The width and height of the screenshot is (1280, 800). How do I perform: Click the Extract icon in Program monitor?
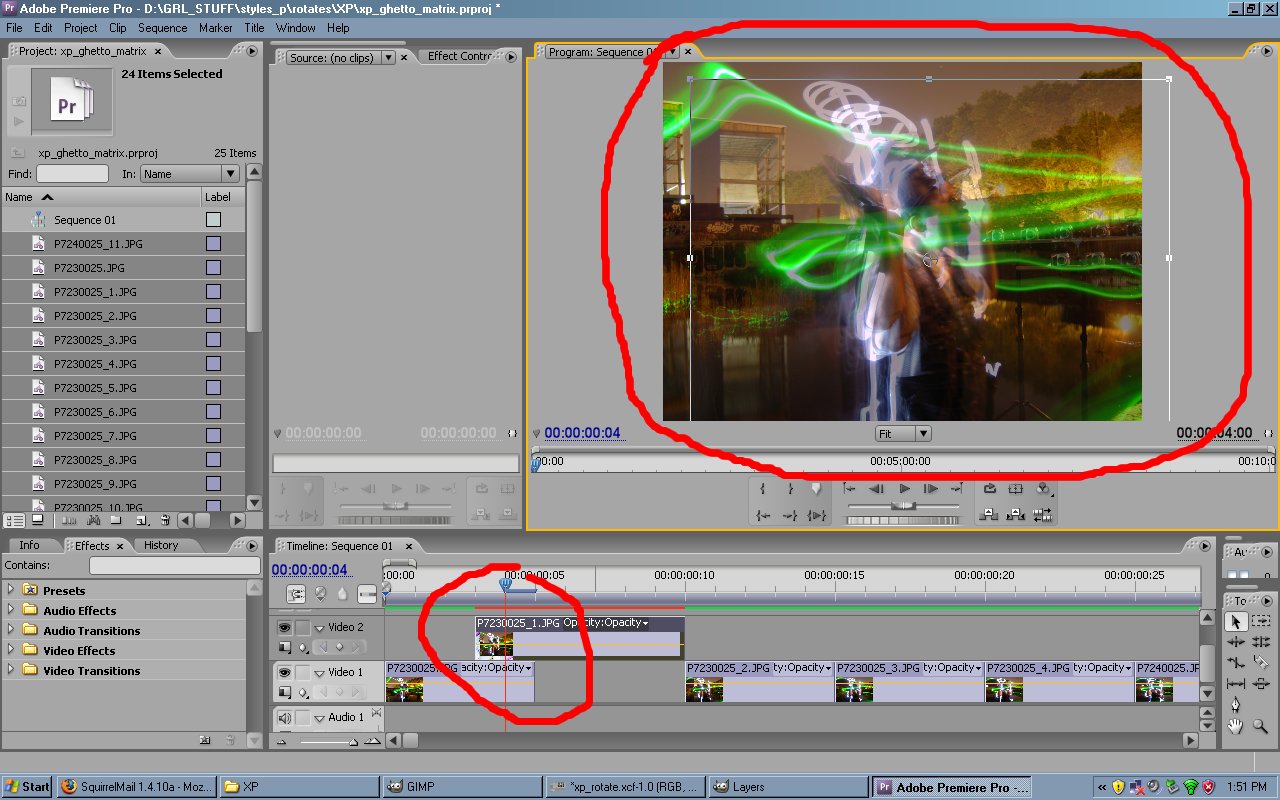click(x=1015, y=513)
